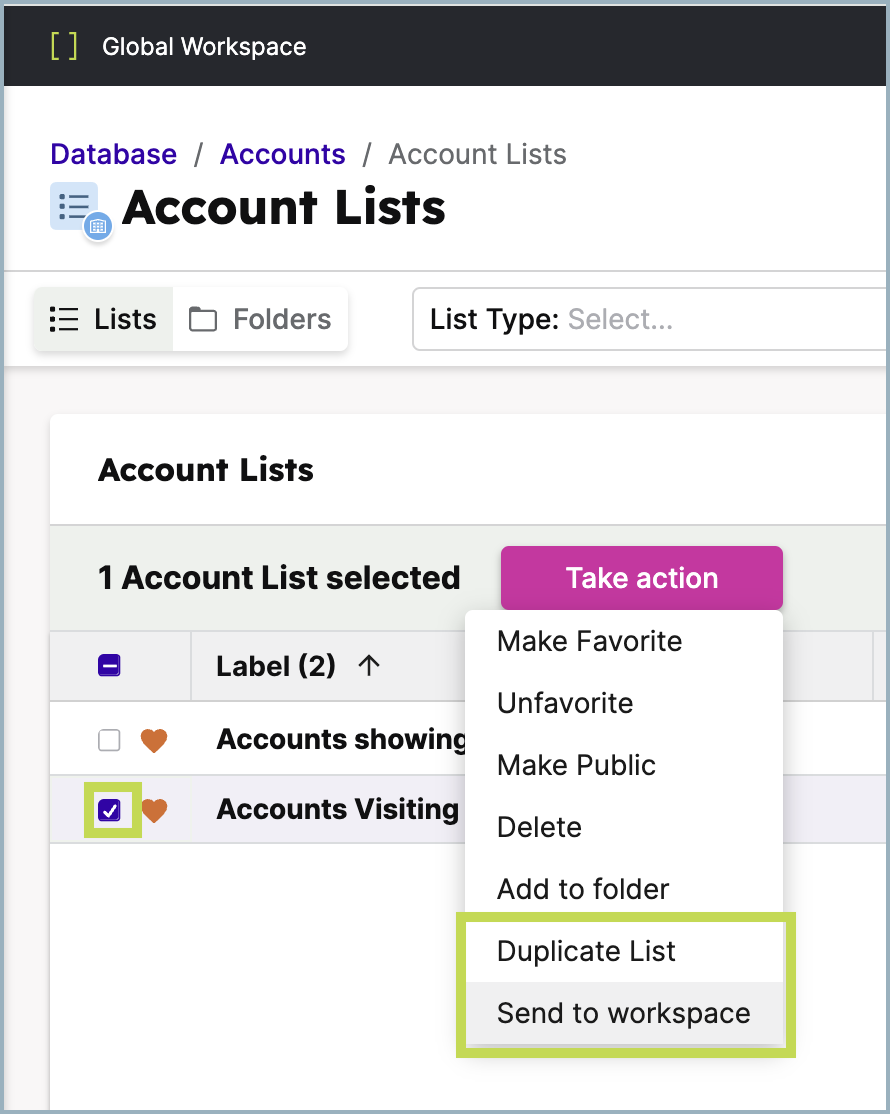Click heart icon on Accounts showing row
The height and width of the screenshot is (1114, 890).
pyautogui.click(x=153, y=740)
